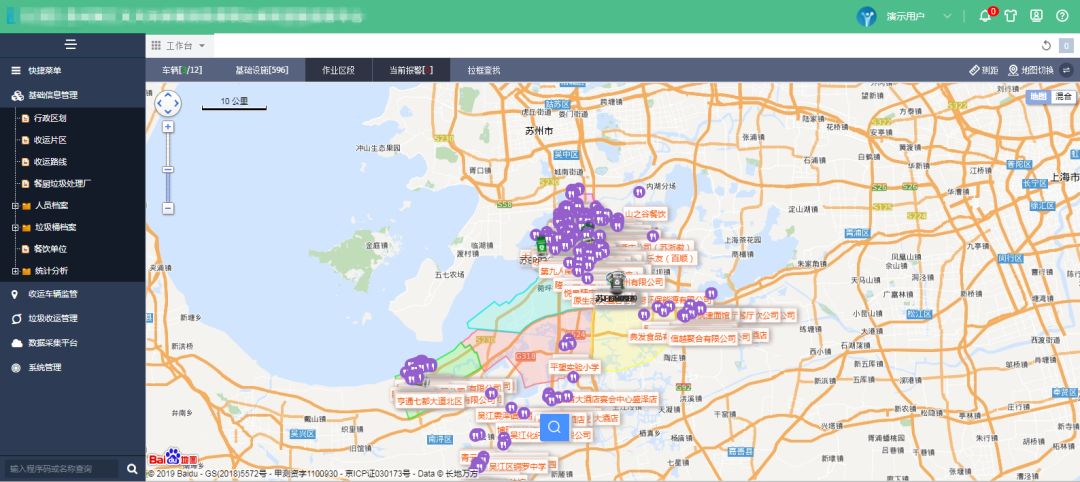Open the 收运车辆监管 menu
This screenshot has height=482, width=1080.
[66, 294]
